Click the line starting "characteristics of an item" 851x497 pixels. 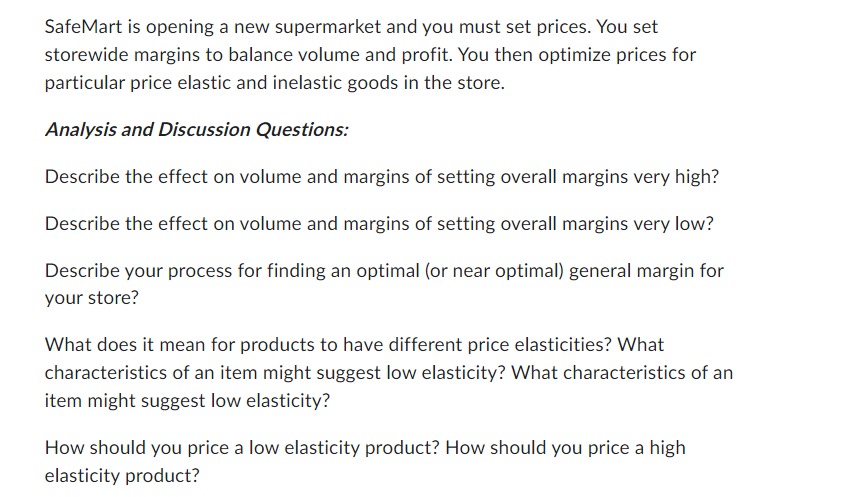[389, 373]
